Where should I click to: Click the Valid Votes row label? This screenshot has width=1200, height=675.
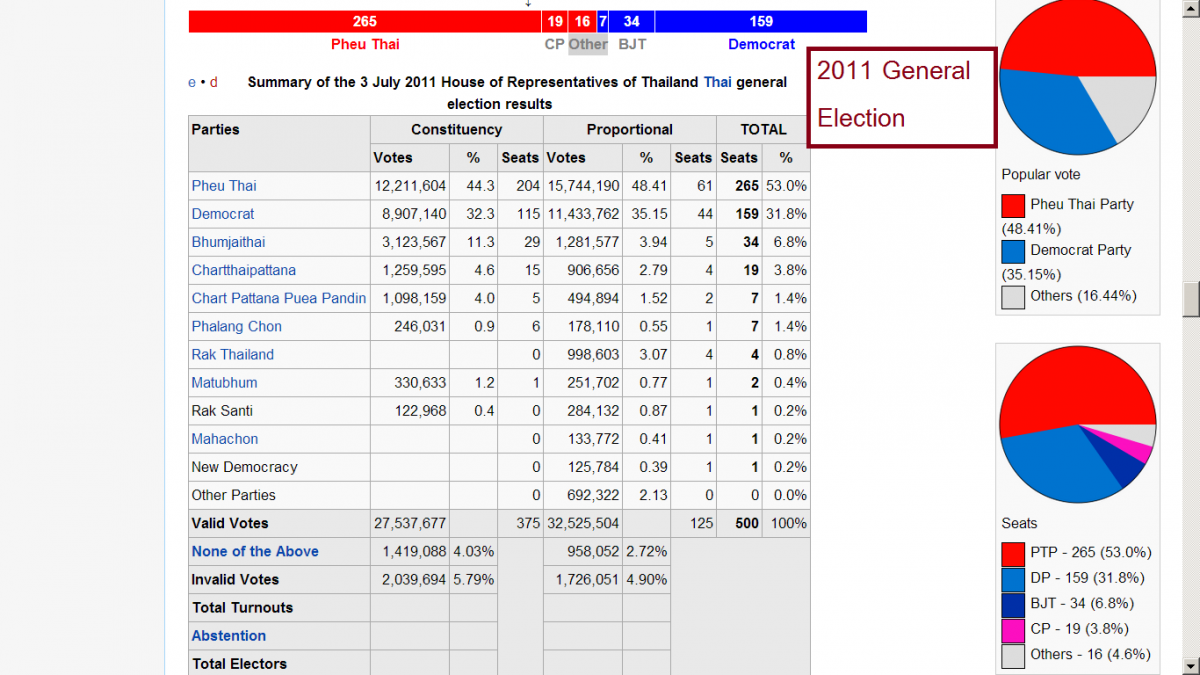(230, 523)
